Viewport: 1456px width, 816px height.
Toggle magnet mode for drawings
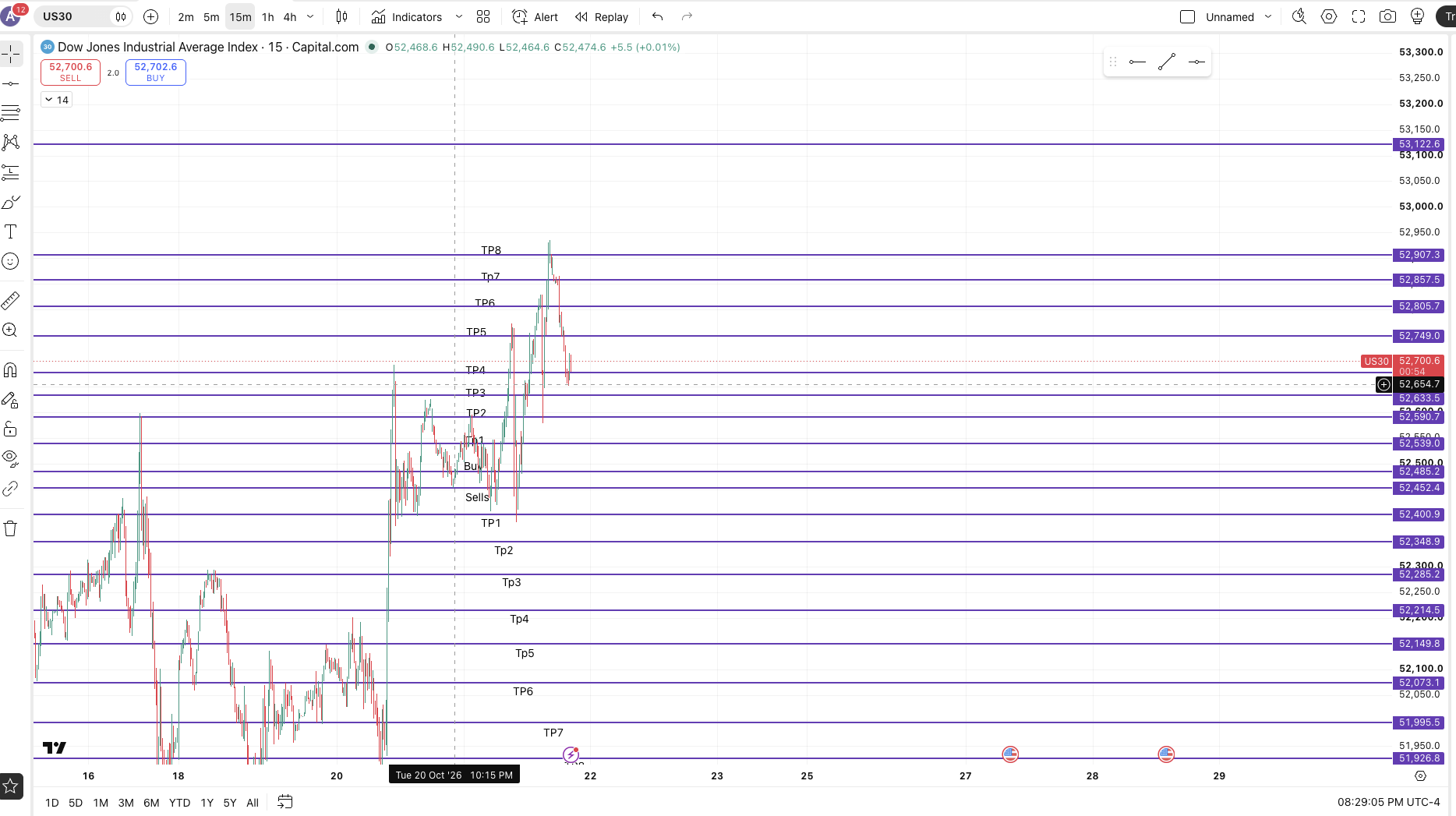coord(11,370)
